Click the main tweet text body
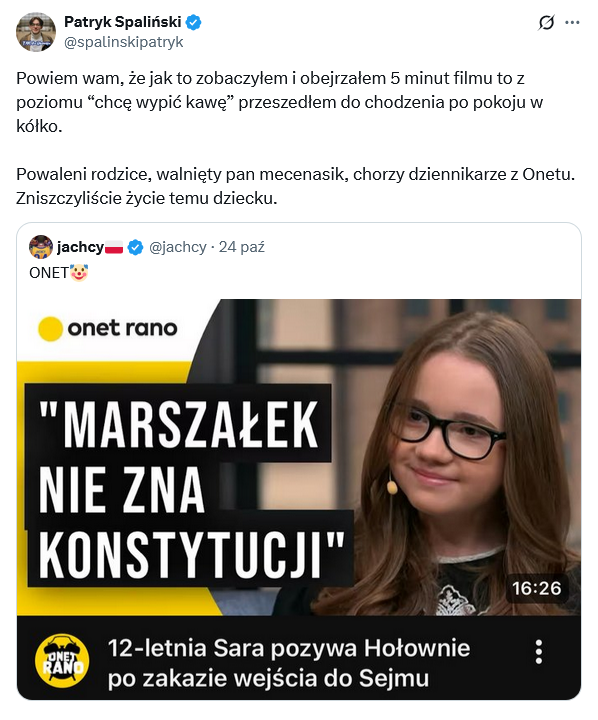The image size is (598, 720). pos(295,138)
